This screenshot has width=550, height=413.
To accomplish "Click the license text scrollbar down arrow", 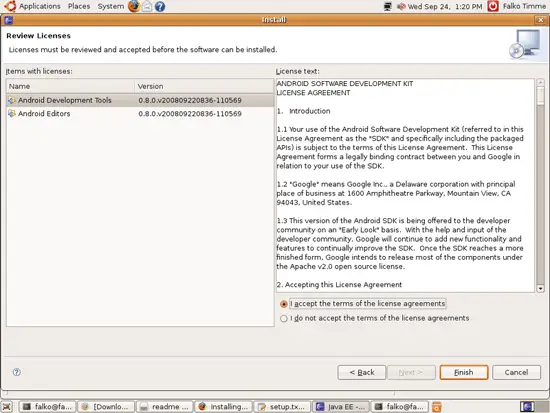I will (541, 289).
